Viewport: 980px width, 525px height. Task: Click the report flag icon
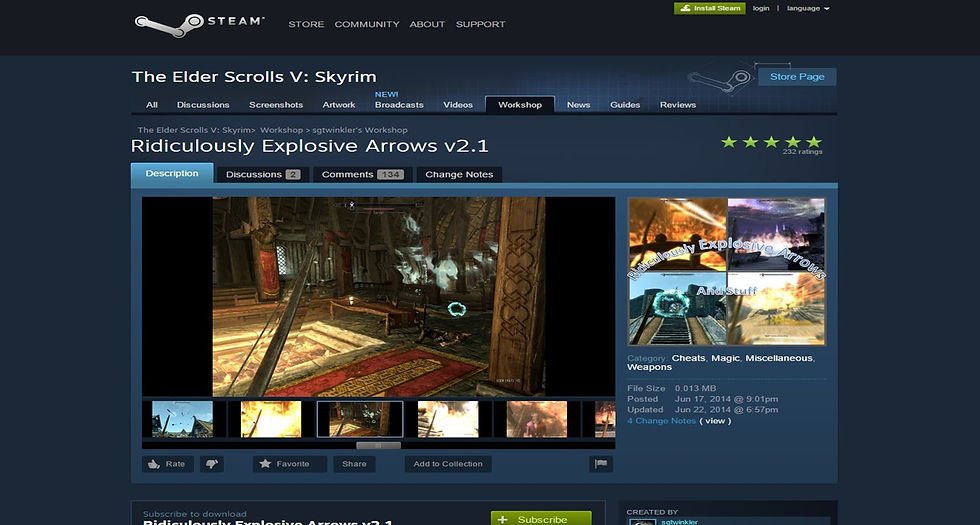601,464
